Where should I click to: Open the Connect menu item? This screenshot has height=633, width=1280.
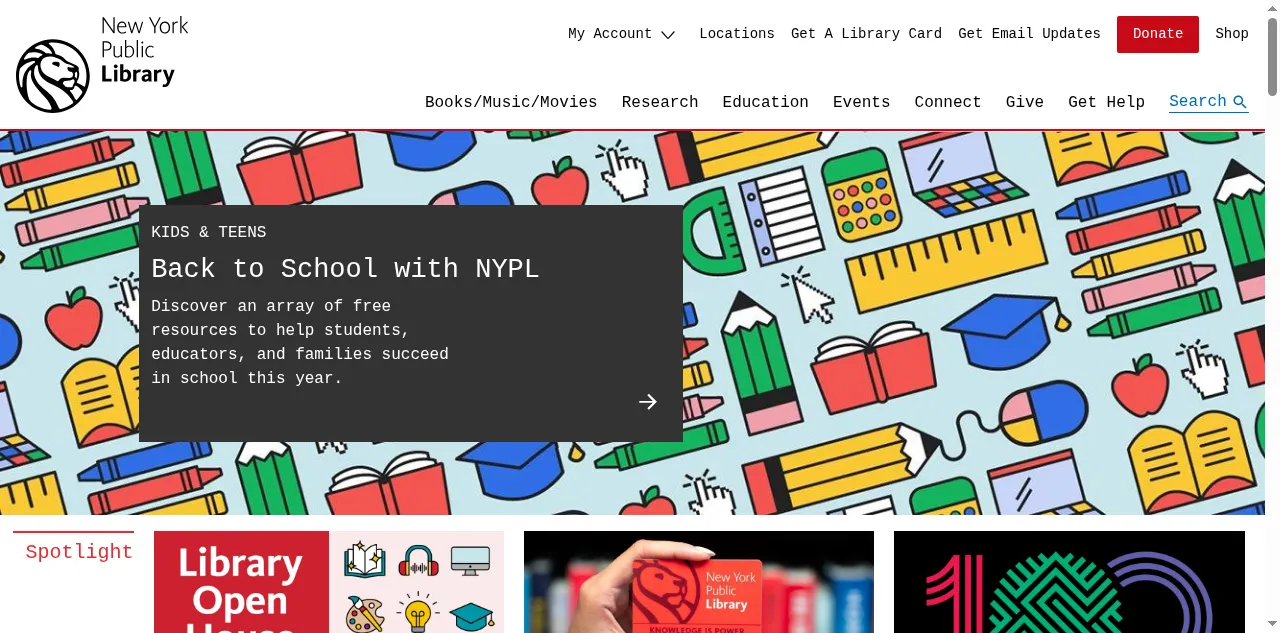pos(948,102)
